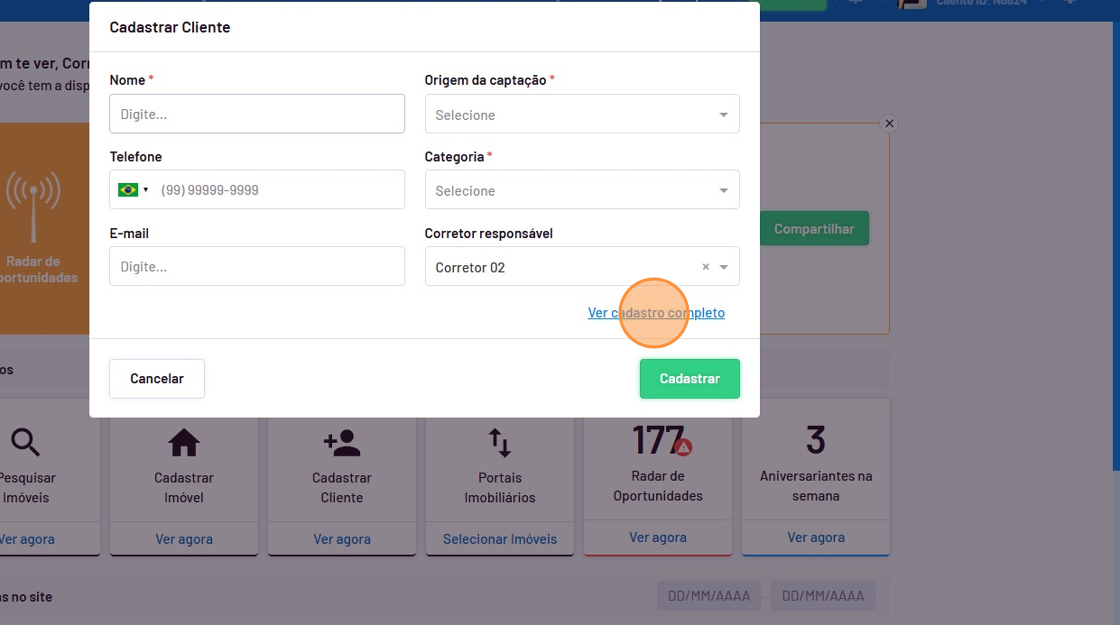Click the Compartilhar button
Image resolution: width=1120 pixels, height=625 pixels.
coord(814,229)
